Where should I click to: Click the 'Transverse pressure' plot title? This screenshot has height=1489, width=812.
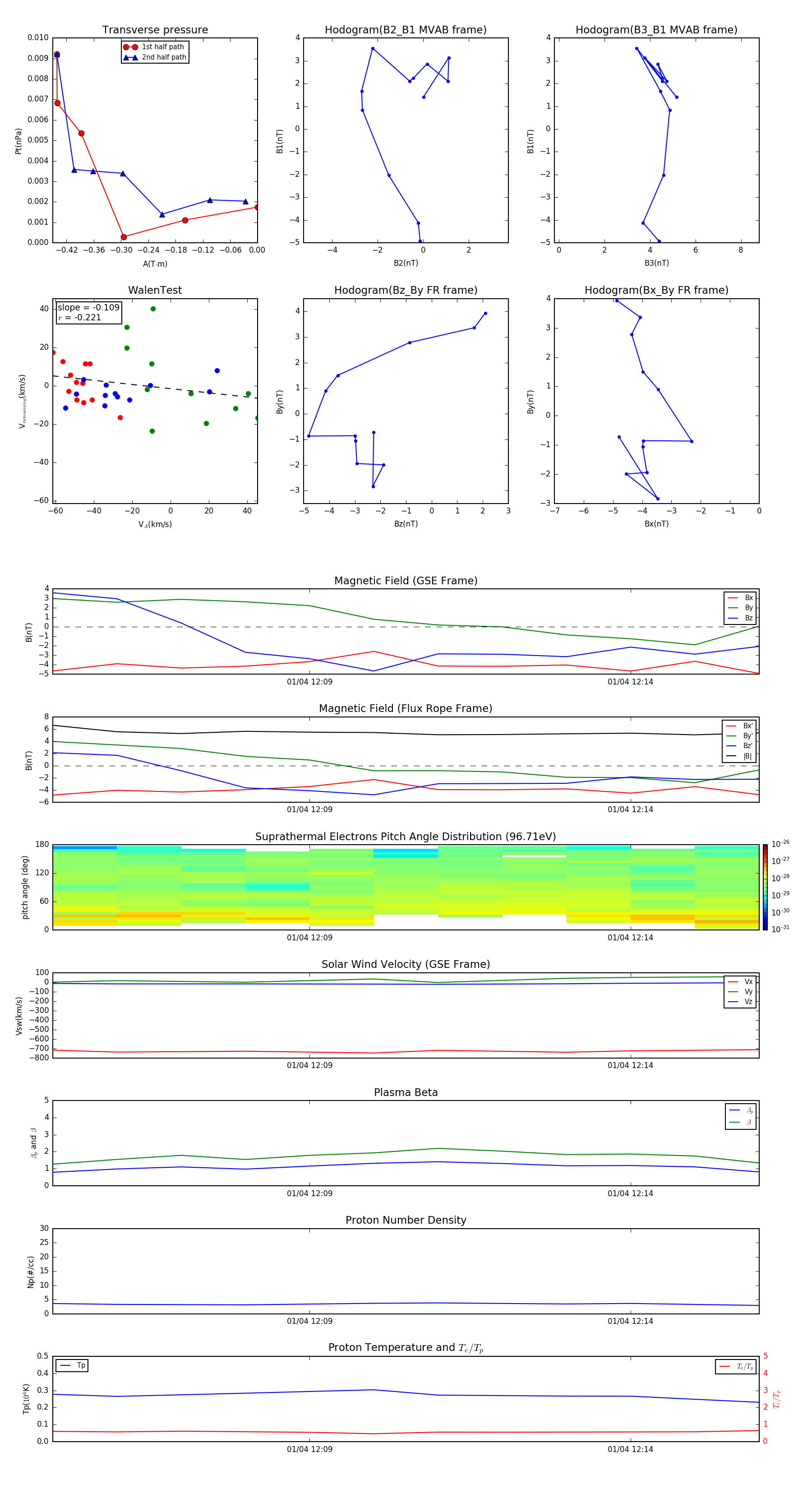pos(155,30)
